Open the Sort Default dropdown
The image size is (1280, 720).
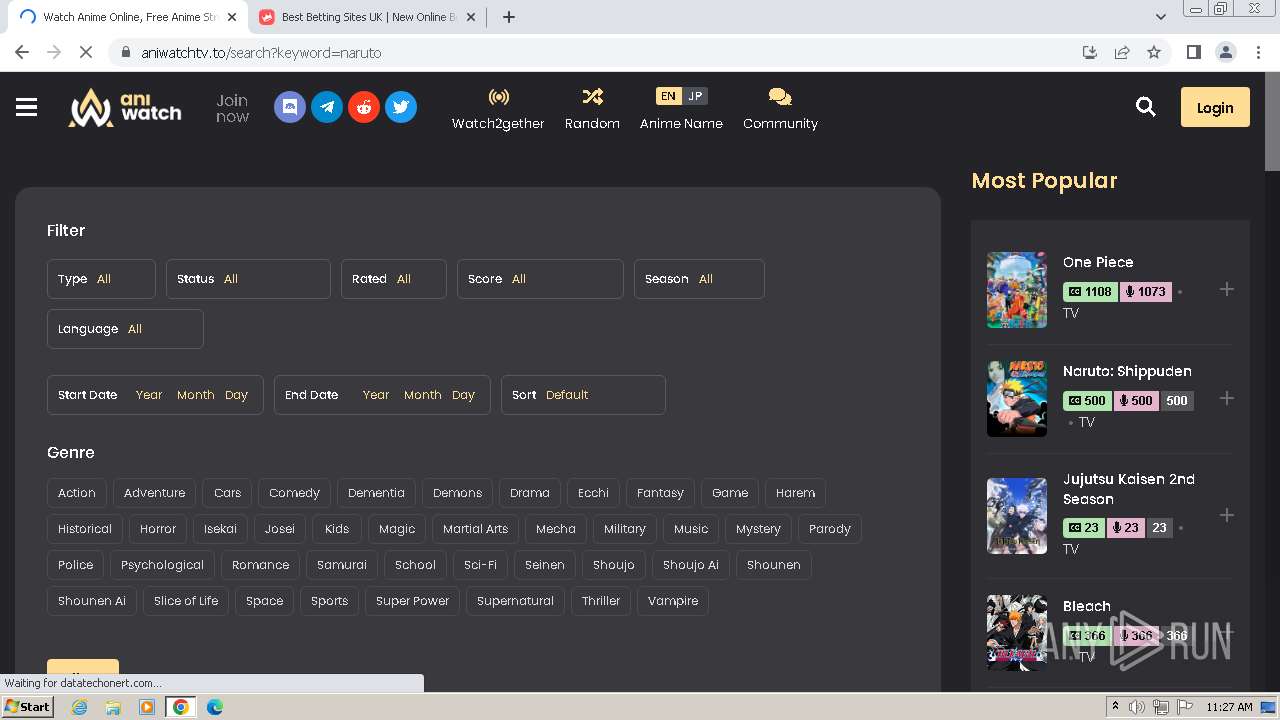[583, 395]
